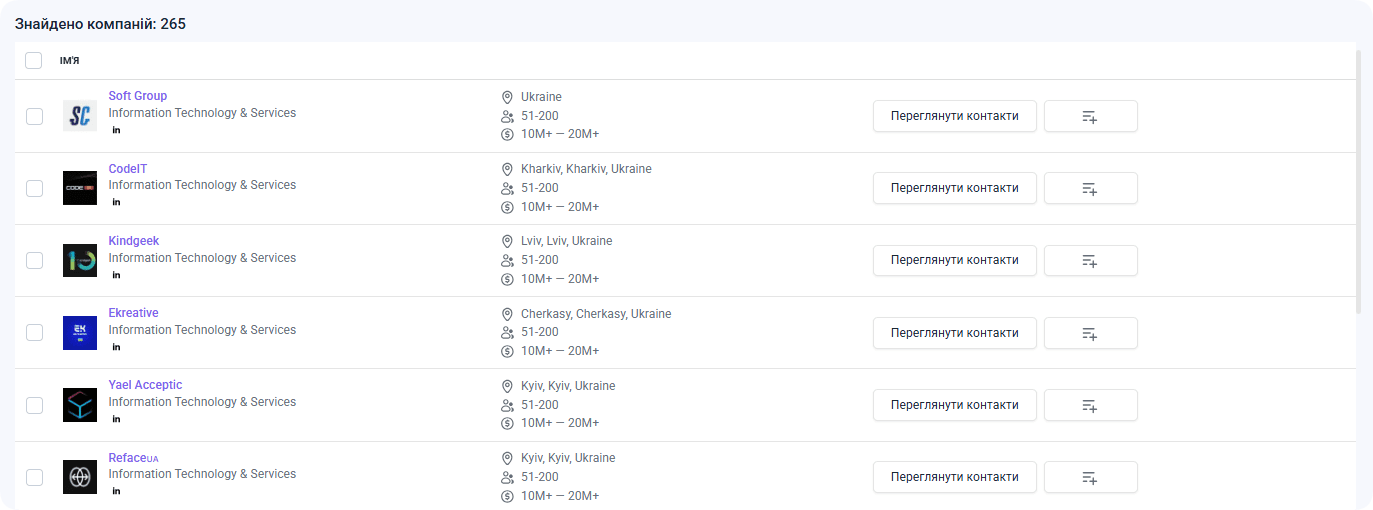Open the Yael Acceptic logo thumbnail
The height and width of the screenshot is (510, 1373).
pos(80,405)
